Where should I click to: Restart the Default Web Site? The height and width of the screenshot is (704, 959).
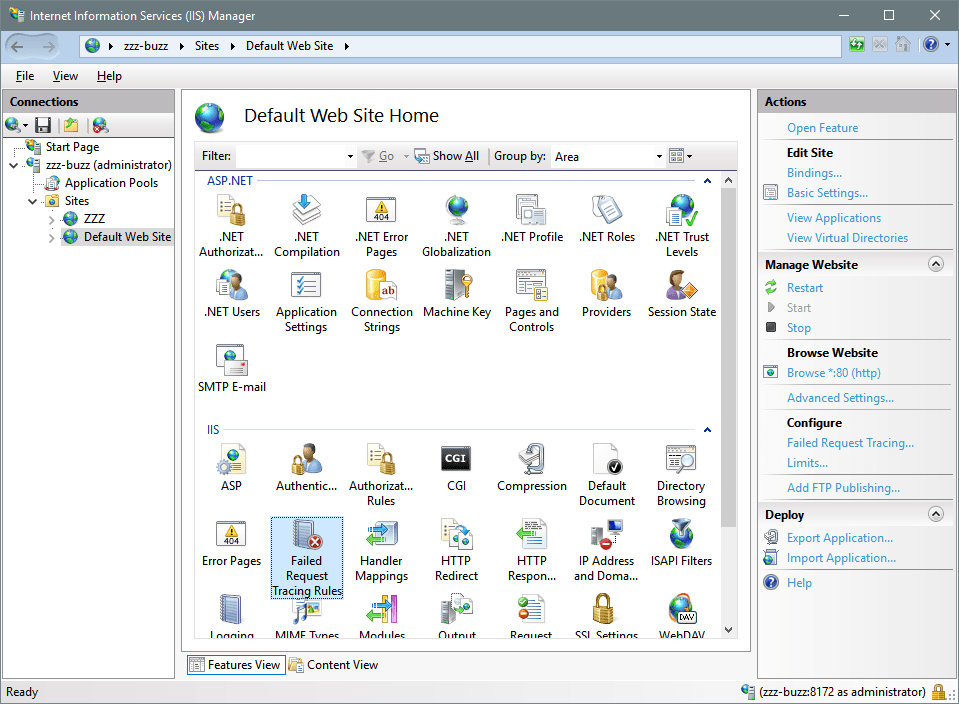(x=804, y=287)
